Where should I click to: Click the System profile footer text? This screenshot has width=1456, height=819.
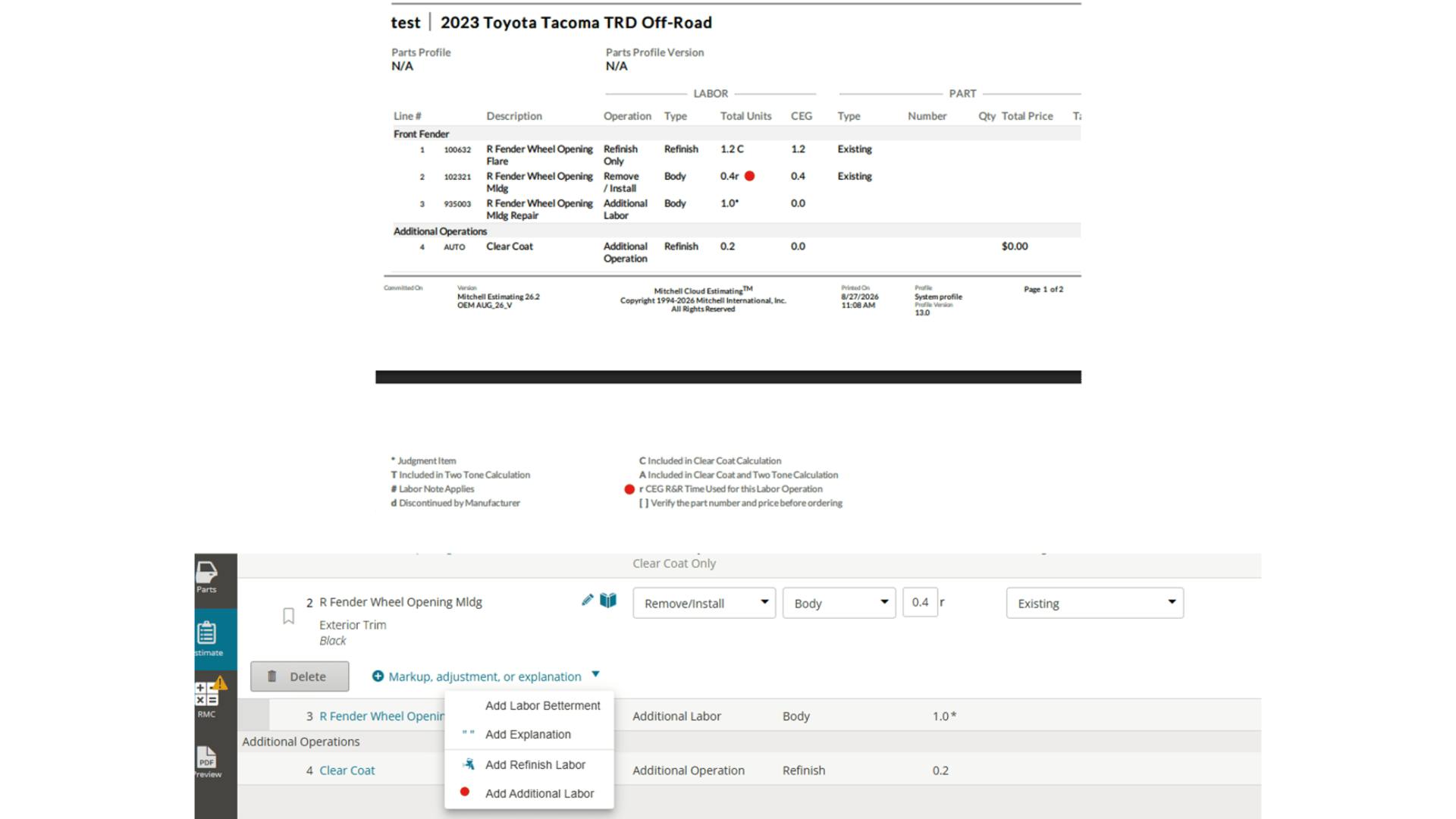(938, 297)
